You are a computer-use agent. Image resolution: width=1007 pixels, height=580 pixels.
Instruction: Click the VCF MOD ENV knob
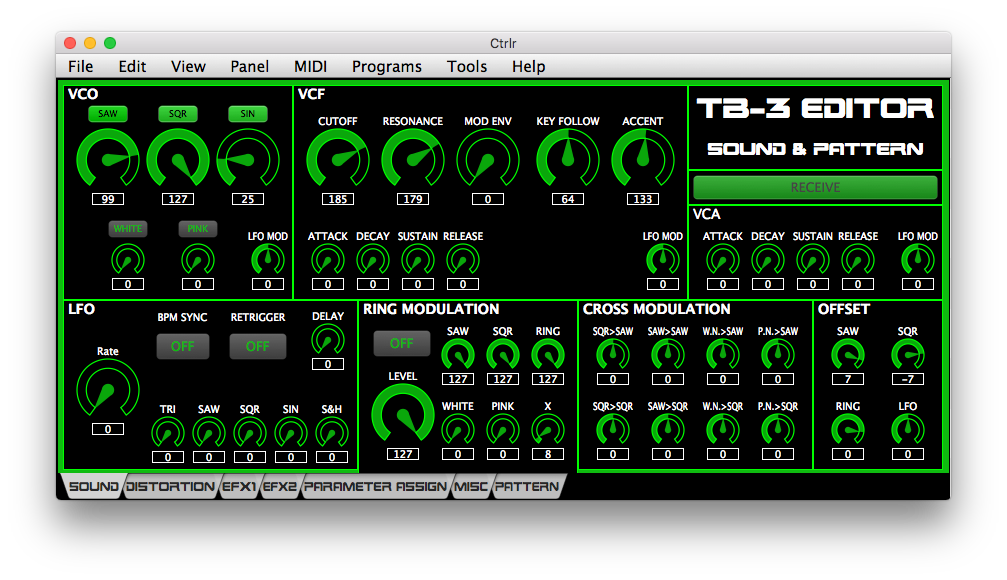point(488,160)
